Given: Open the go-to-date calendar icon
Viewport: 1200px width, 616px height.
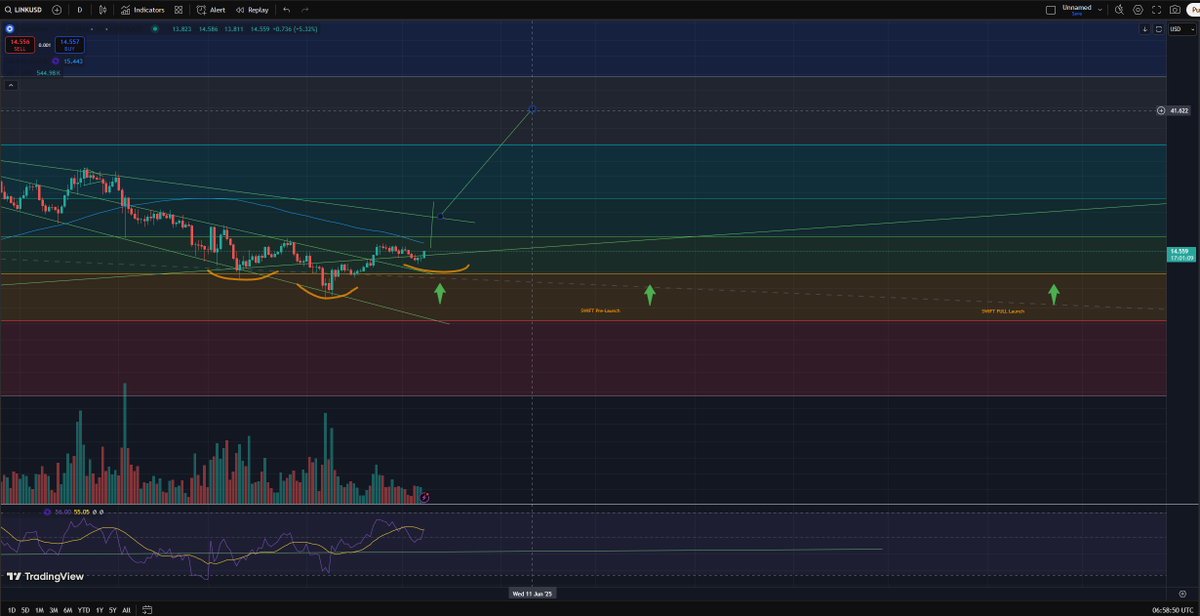Looking at the screenshot, I should pos(147,609).
